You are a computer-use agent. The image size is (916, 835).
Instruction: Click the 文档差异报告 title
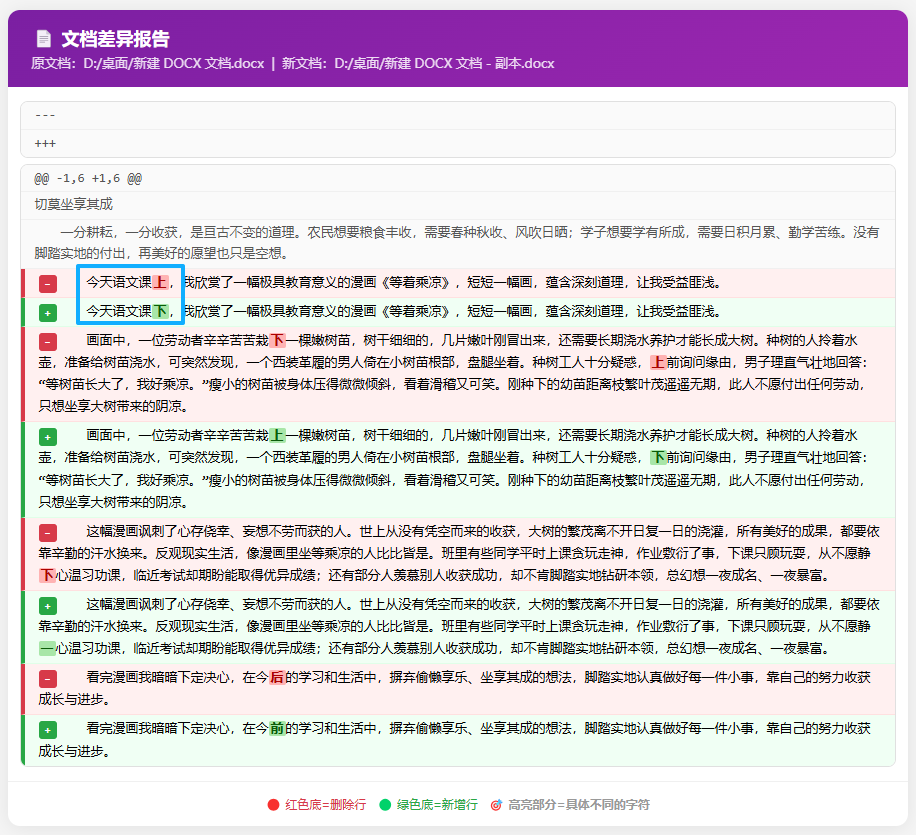pos(116,39)
